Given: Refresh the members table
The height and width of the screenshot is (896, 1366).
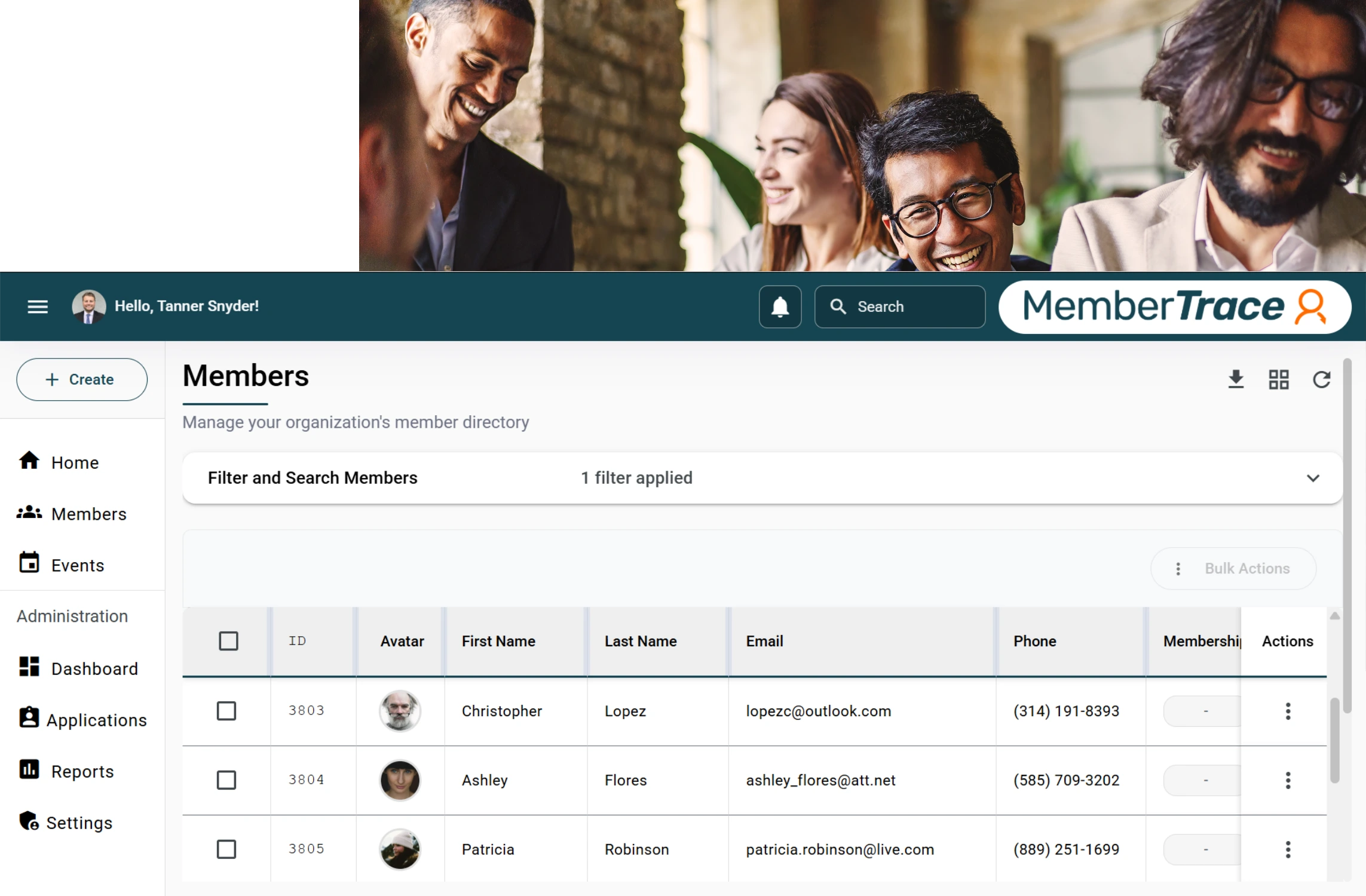Looking at the screenshot, I should coord(1322,379).
